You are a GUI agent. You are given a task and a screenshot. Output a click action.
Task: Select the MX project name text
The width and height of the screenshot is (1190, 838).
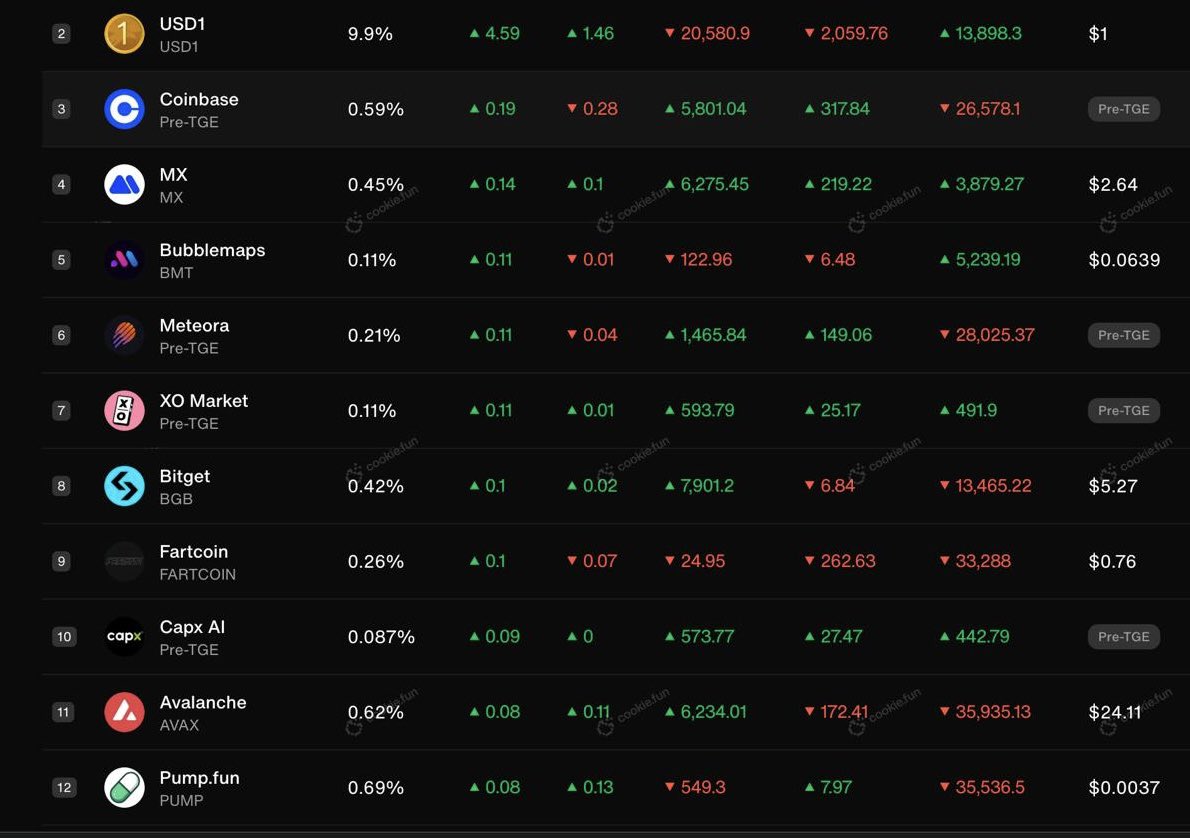coord(173,175)
